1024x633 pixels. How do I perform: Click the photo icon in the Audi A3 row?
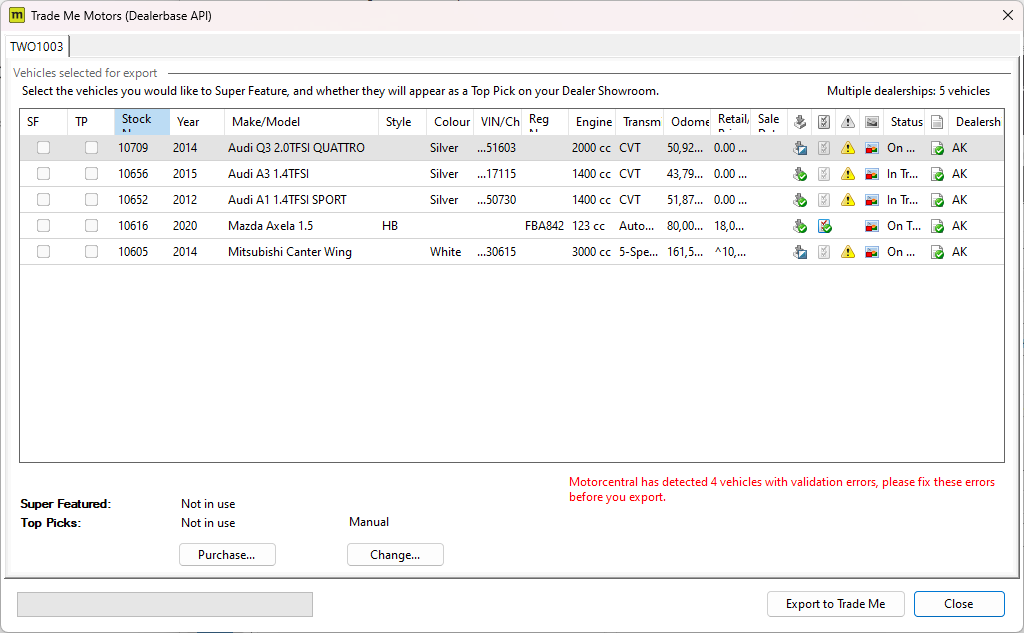(872, 174)
